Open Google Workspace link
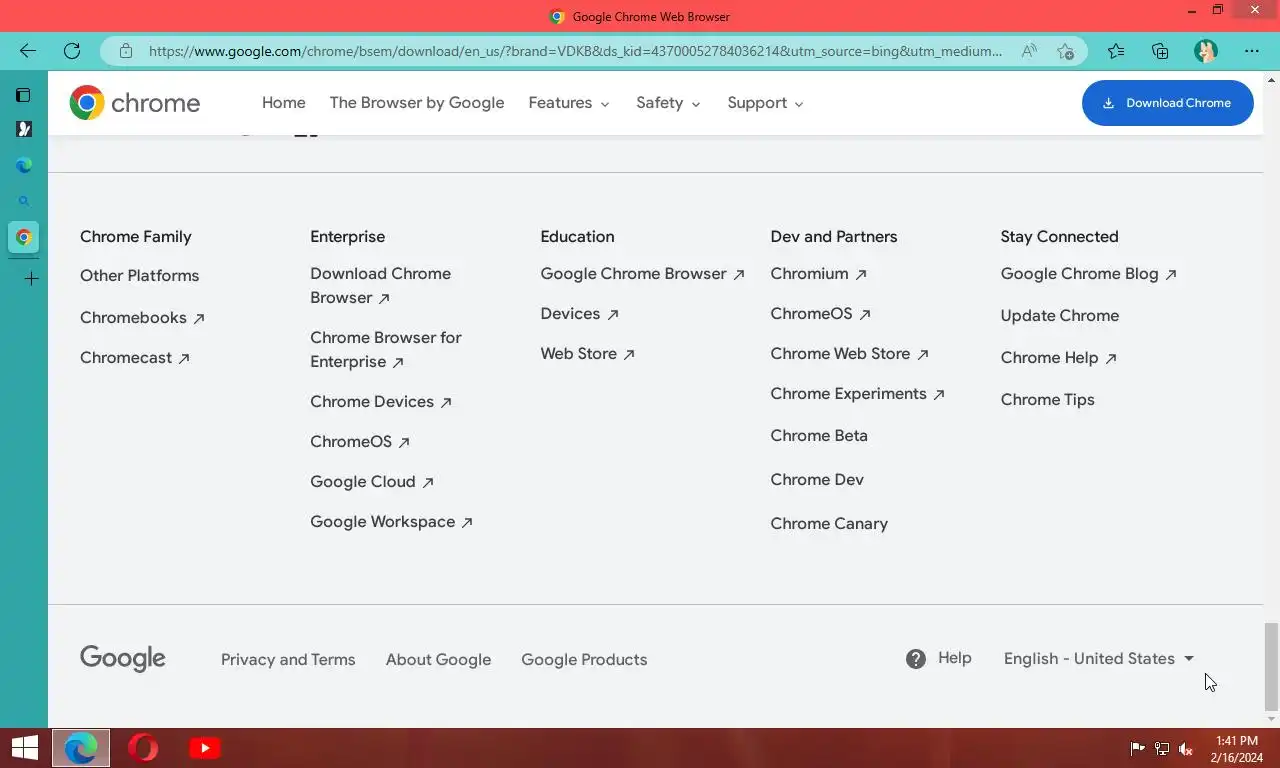Image resolution: width=1280 pixels, height=768 pixels. click(x=391, y=522)
